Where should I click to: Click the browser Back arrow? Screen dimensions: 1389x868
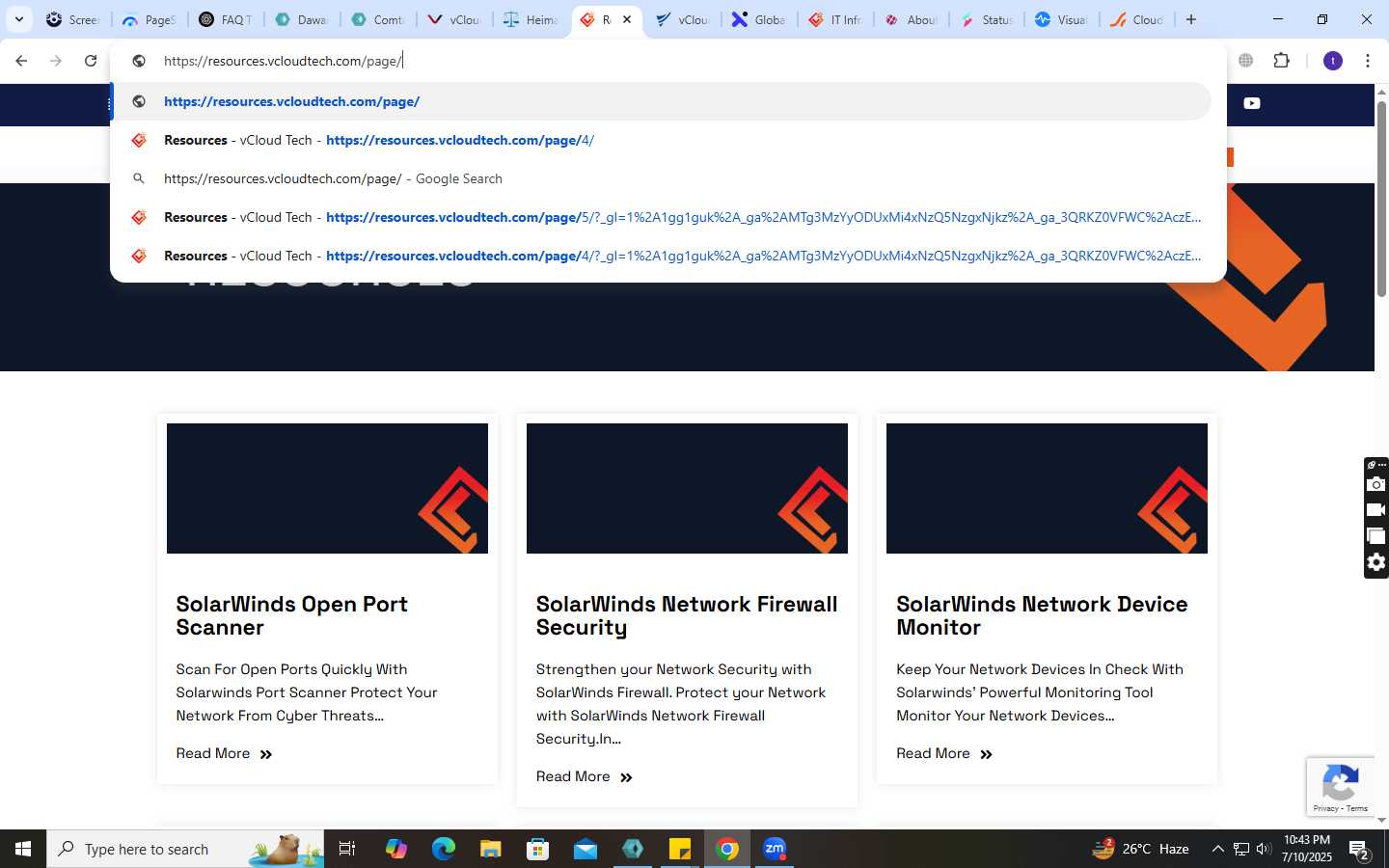21,61
